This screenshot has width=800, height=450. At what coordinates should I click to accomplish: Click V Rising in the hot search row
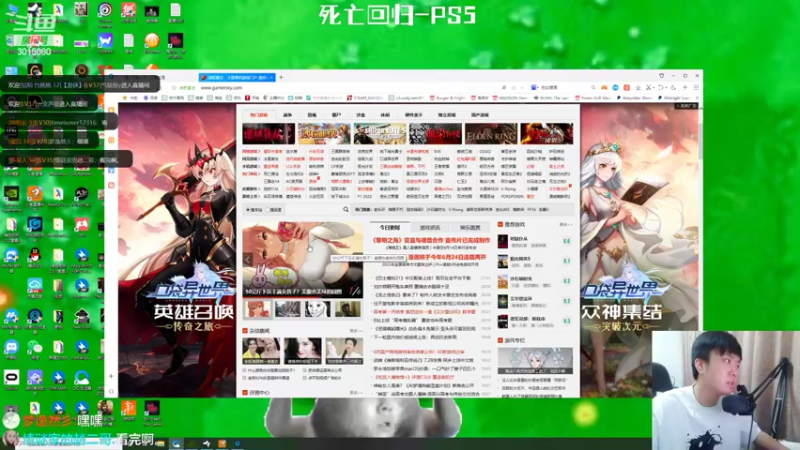point(456,210)
